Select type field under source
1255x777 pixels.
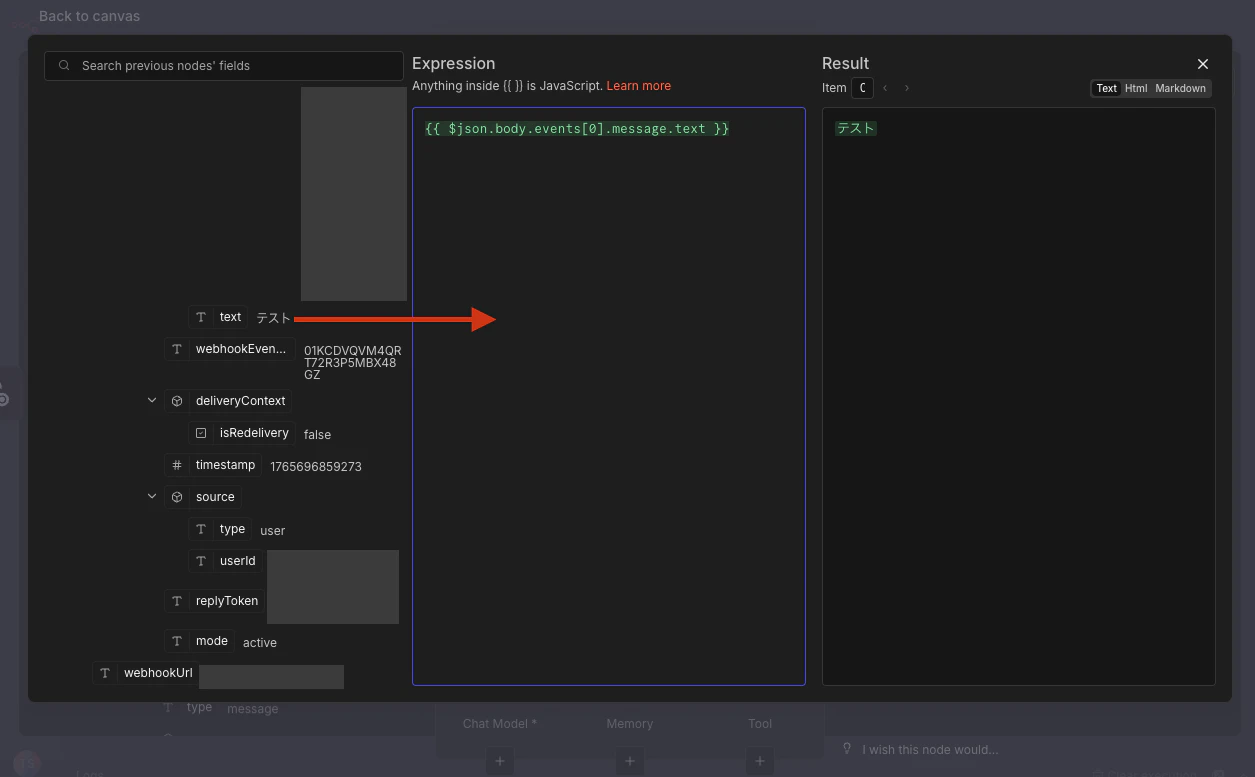click(220, 529)
